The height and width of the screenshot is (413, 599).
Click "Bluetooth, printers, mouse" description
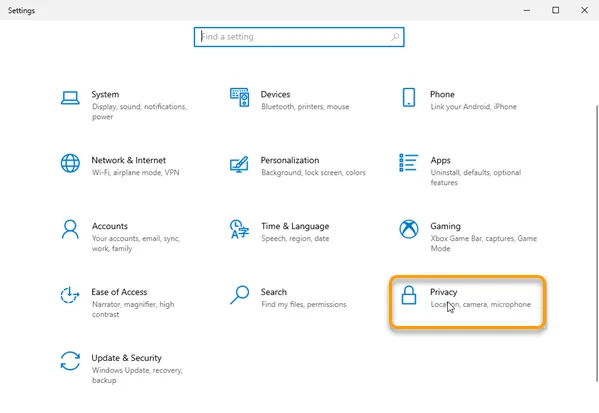tap(305, 107)
